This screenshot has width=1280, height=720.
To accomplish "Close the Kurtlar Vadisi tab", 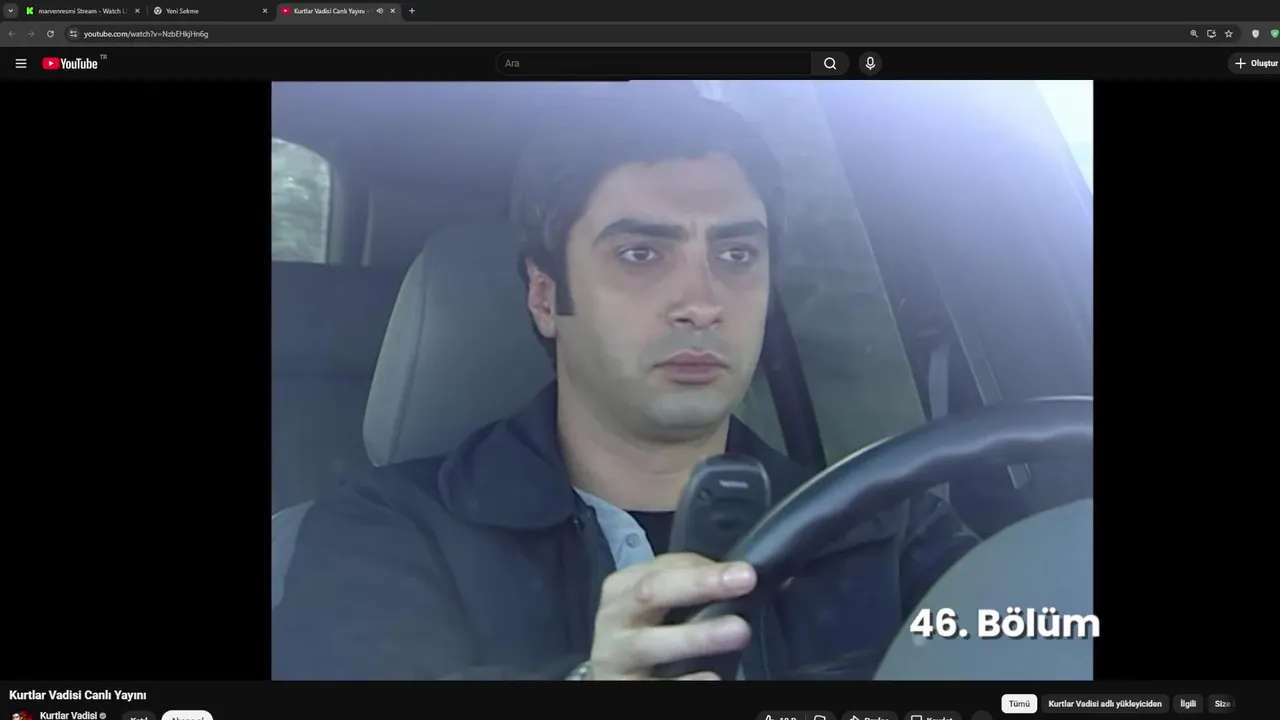I will tap(393, 11).
